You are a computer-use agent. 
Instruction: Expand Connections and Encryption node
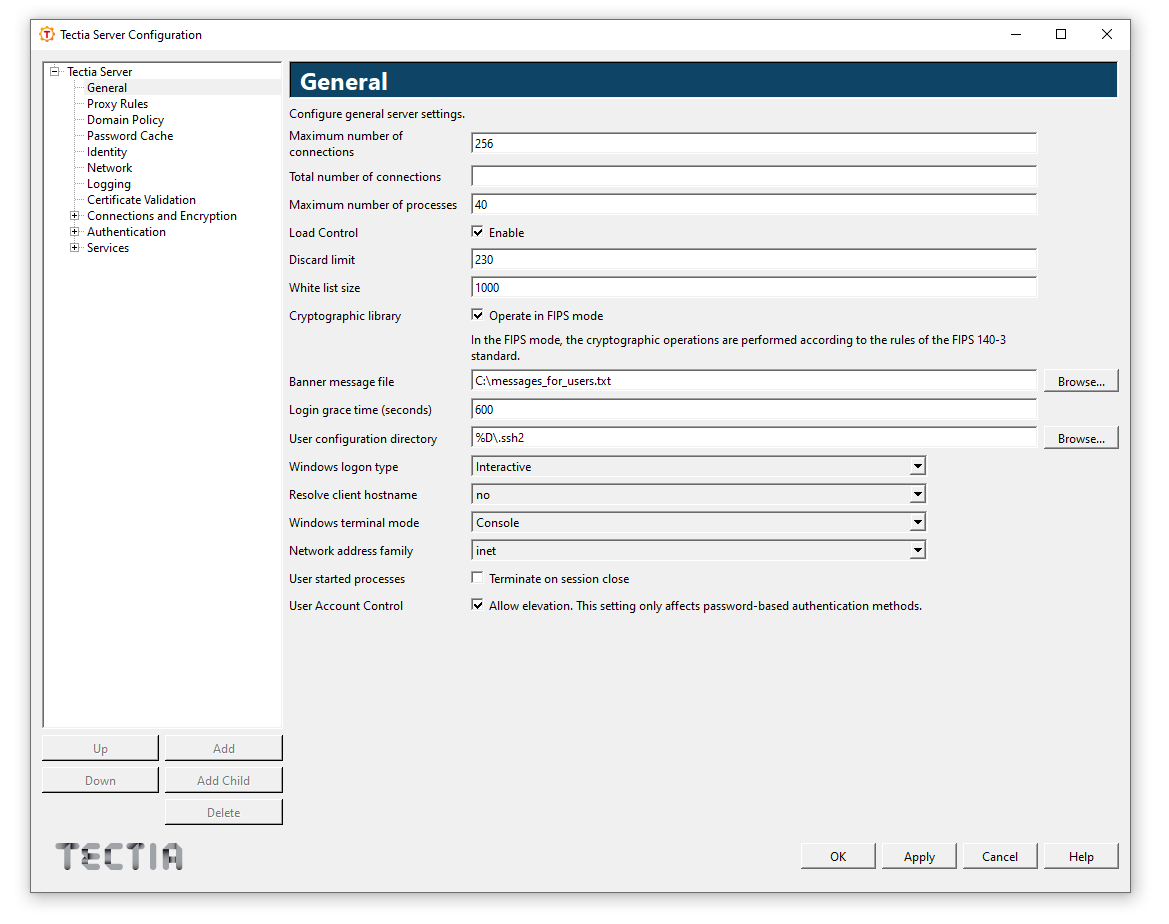(75, 216)
